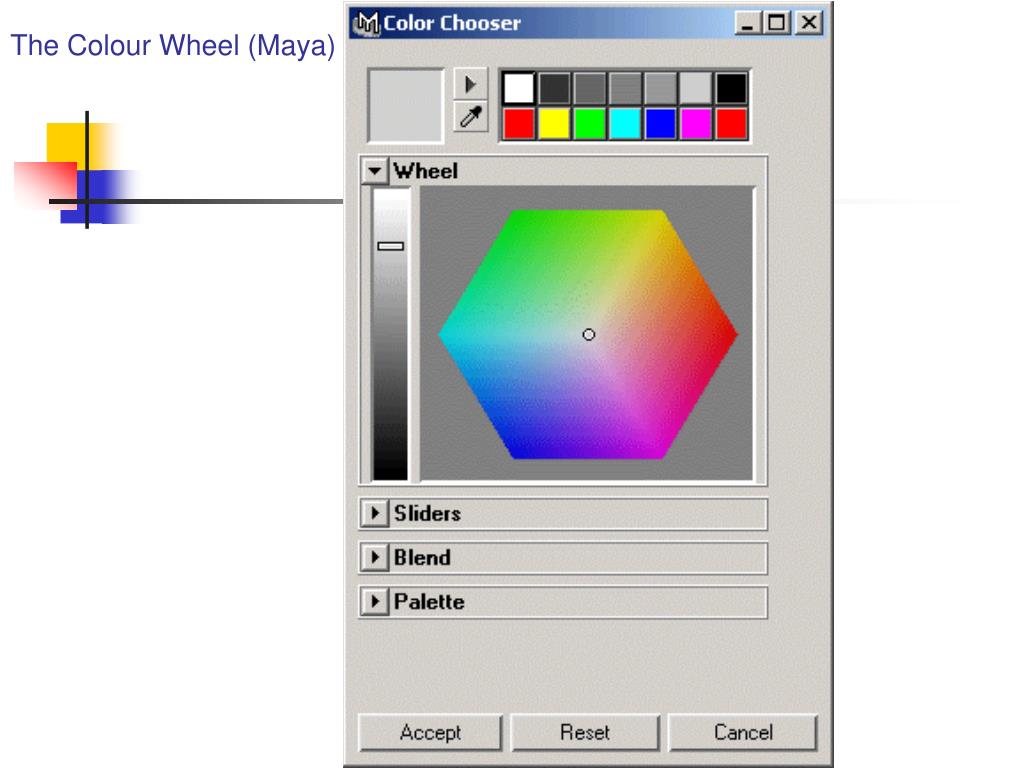This screenshot has height=768, width=1024.
Task: Click the Sliders section label
Action: (x=427, y=513)
